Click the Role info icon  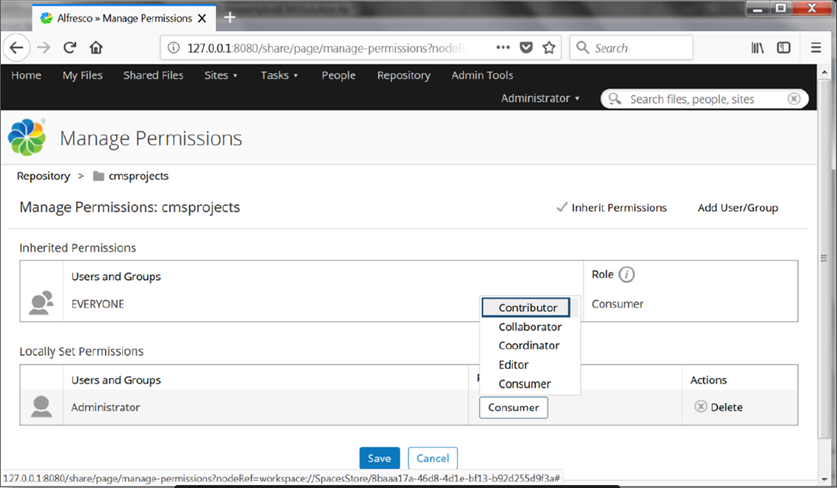[x=627, y=275]
